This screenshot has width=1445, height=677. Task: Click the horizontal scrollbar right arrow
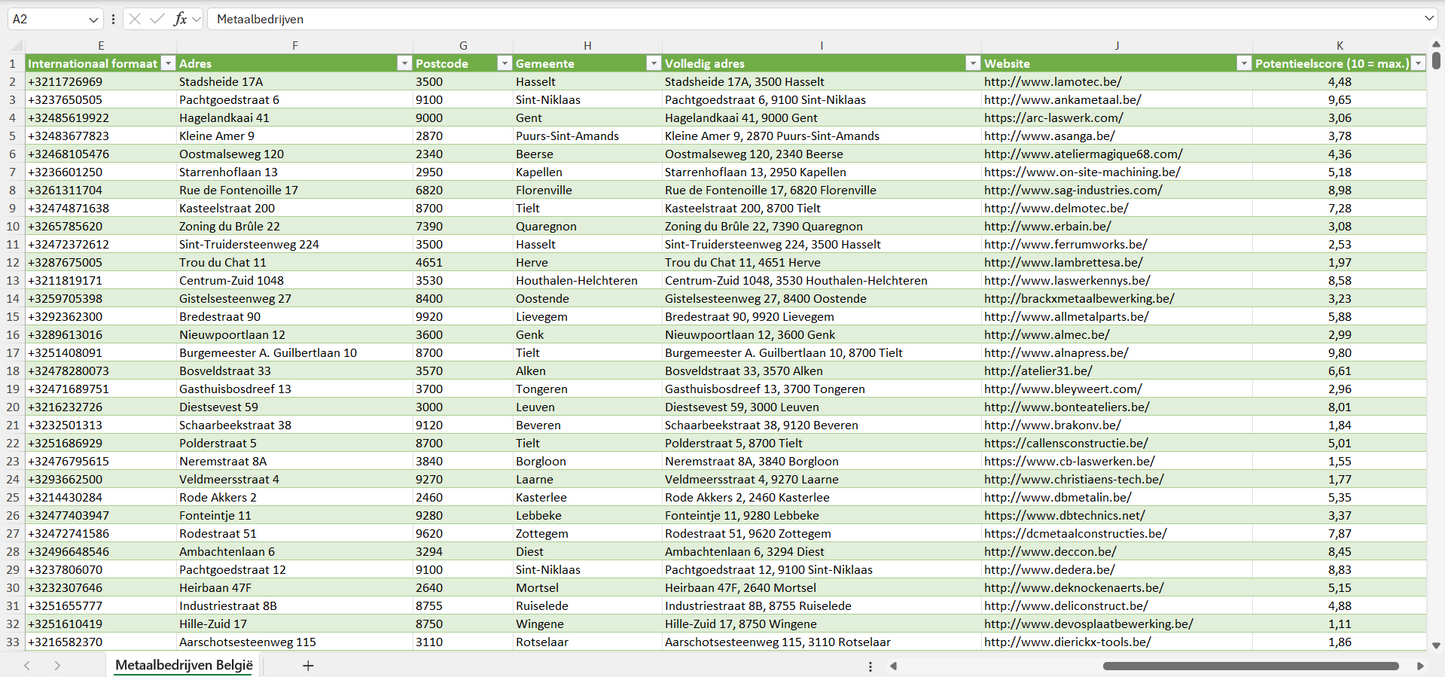[1420, 666]
